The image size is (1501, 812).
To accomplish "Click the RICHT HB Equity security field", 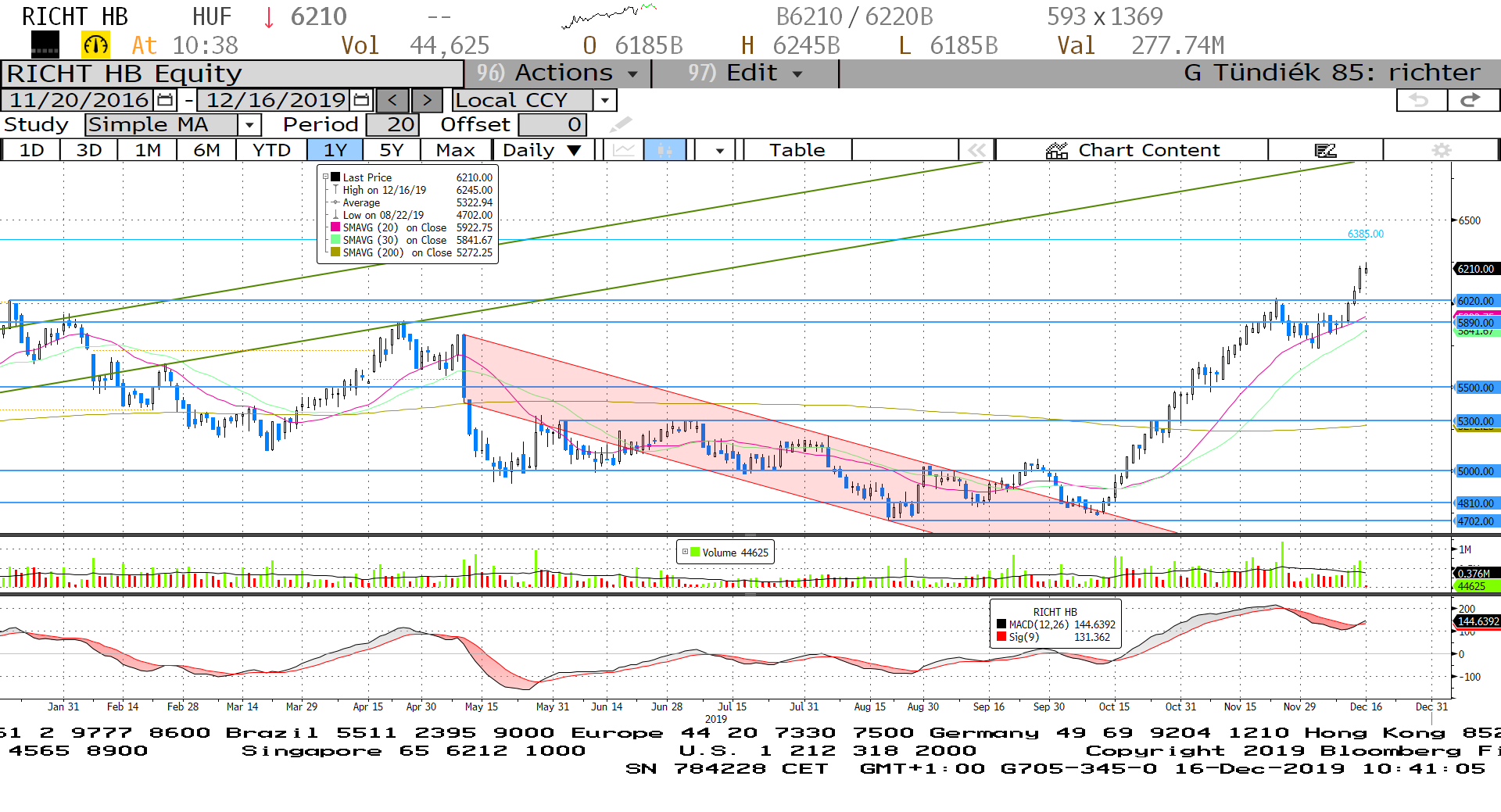I will (x=233, y=73).
